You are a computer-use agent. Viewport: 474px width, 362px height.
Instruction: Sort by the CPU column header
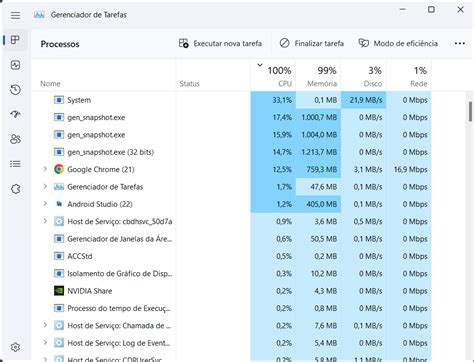pos(273,75)
